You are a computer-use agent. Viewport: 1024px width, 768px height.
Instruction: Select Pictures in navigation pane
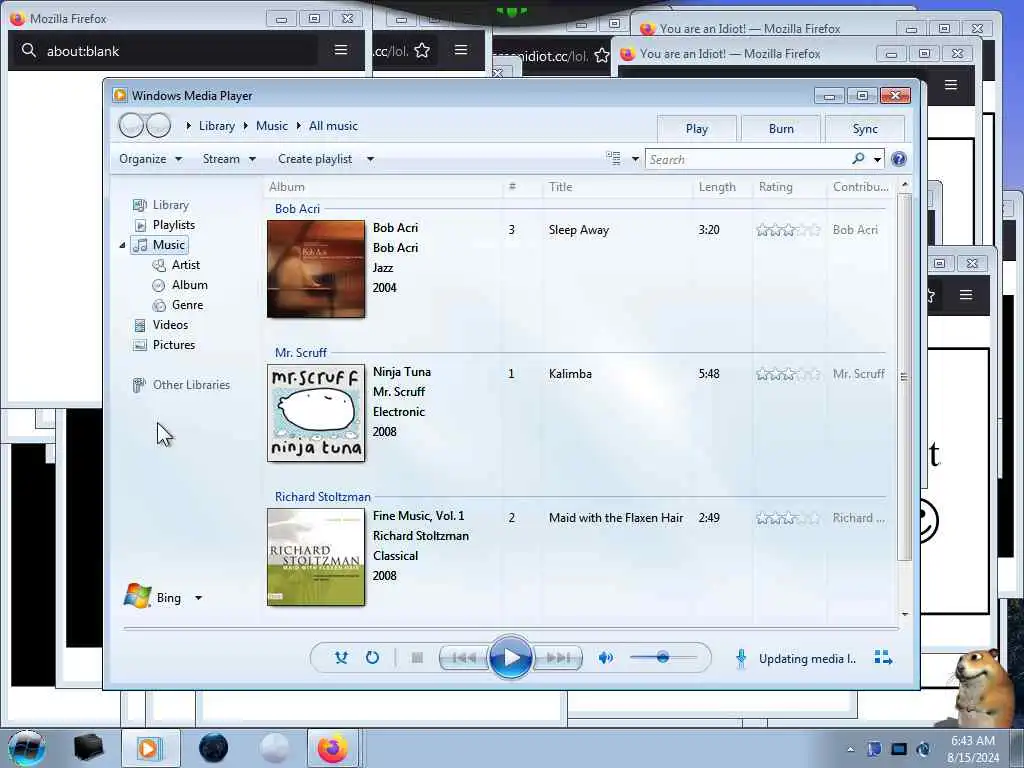(x=174, y=345)
